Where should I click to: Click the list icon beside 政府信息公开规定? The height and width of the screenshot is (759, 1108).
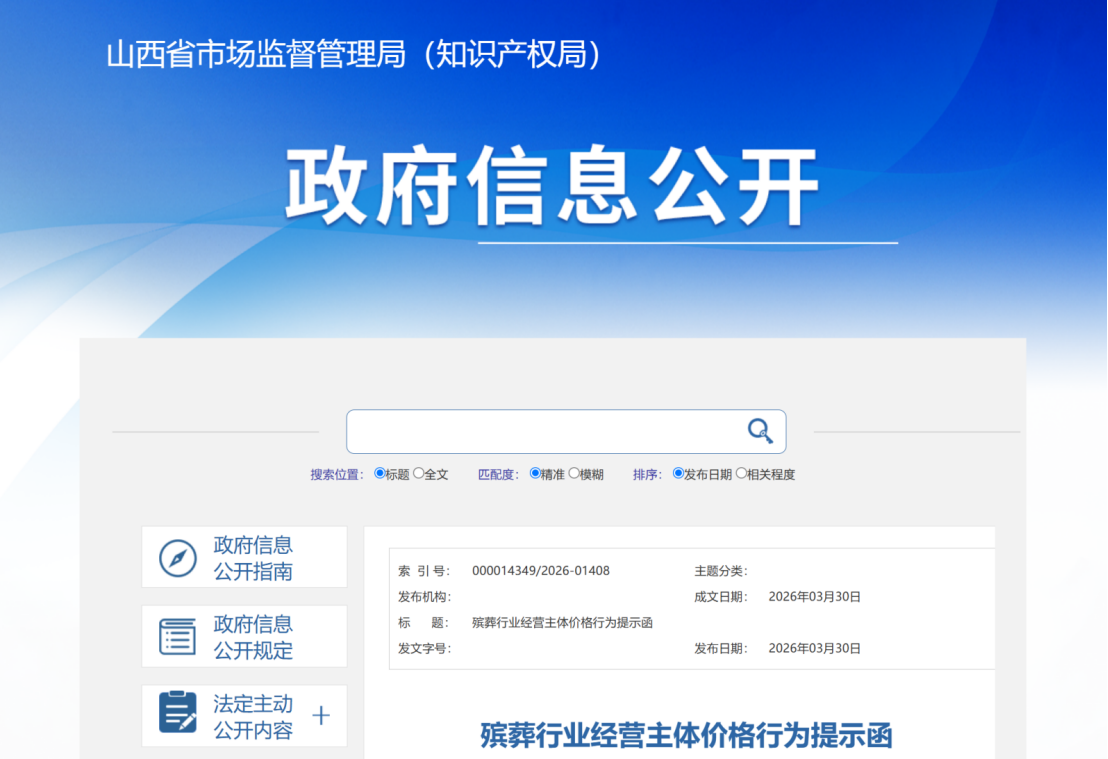[178, 637]
